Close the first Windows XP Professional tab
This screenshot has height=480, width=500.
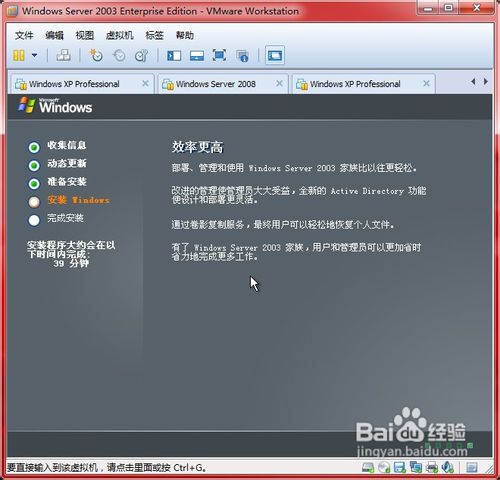[x=145, y=84]
